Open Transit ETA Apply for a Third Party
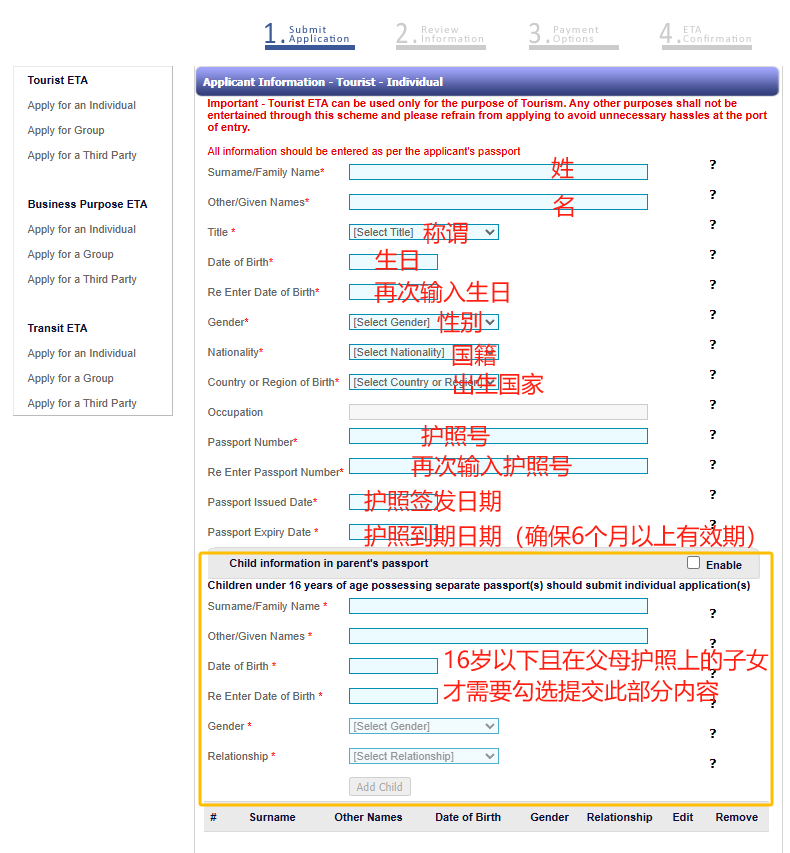 click(x=82, y=403)
